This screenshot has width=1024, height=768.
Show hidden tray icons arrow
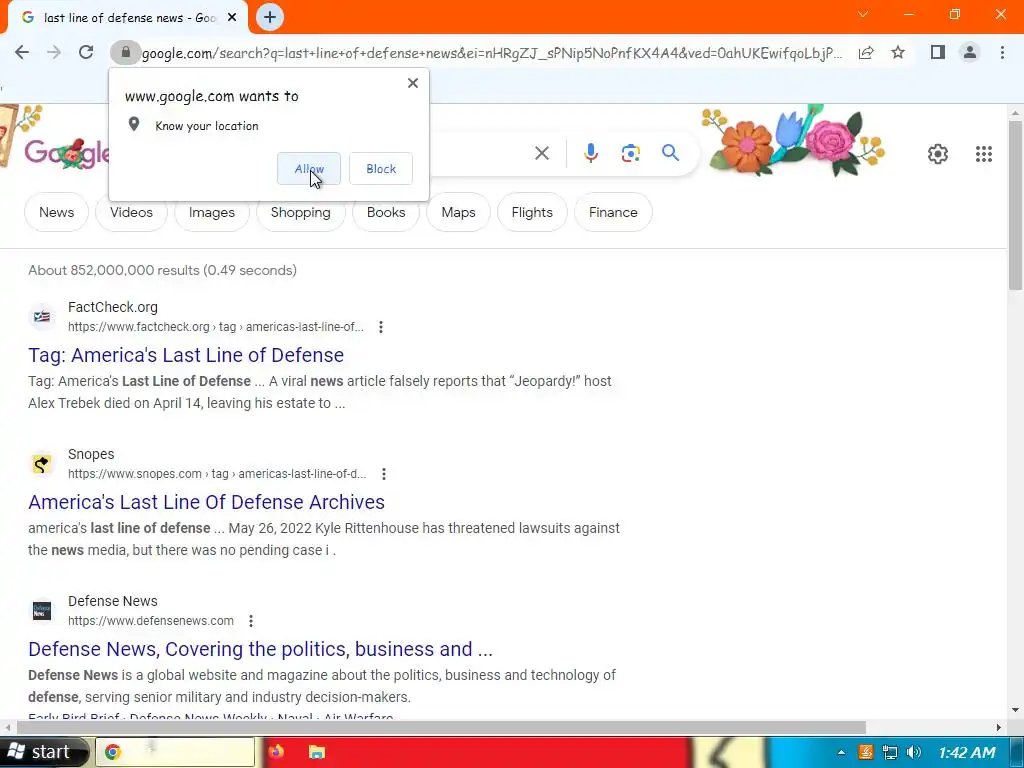point(841,752)
